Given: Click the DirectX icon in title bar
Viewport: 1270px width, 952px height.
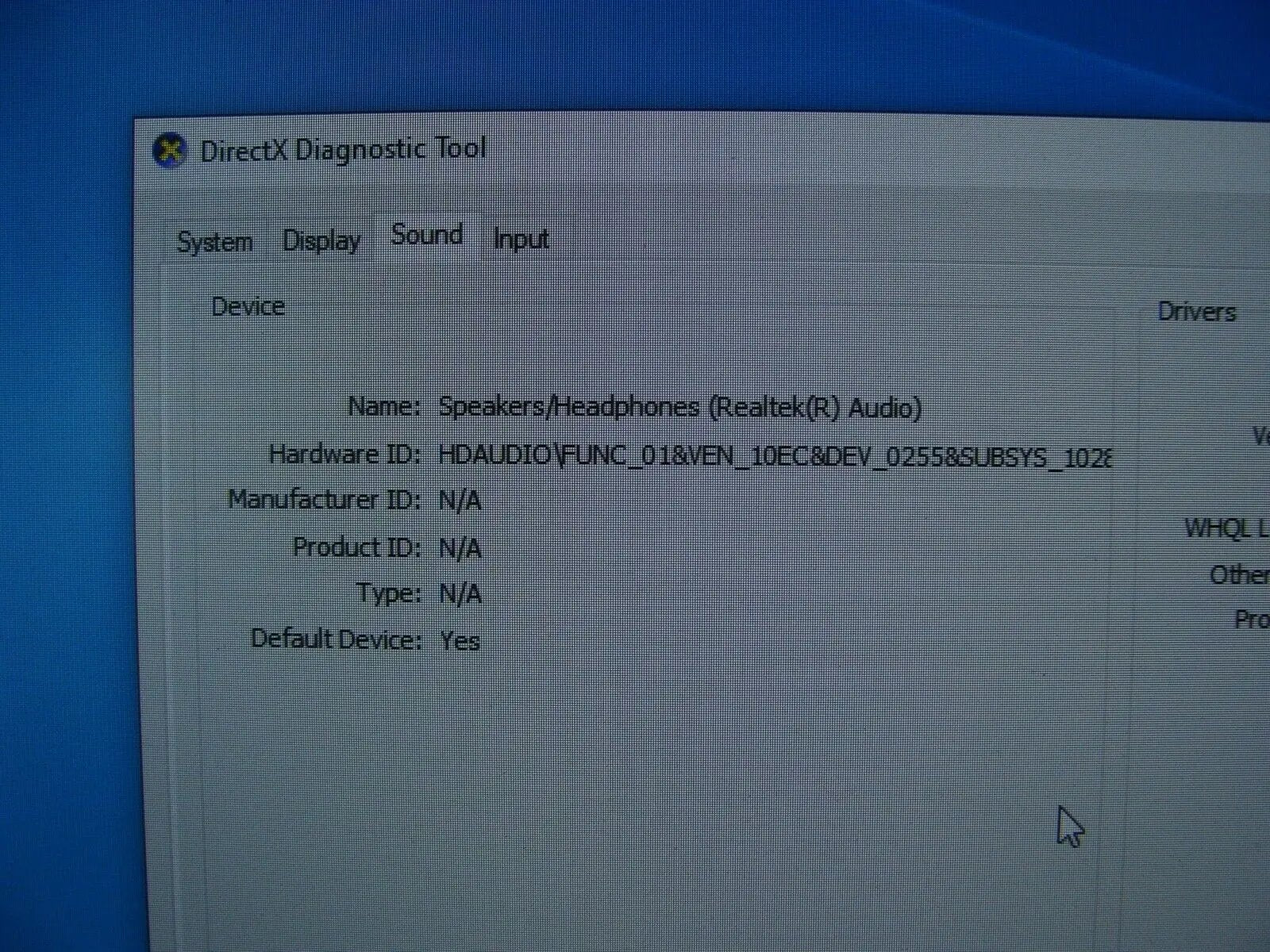Looking at the screenshot, I should pyautogui.click(x=169, y=151).
